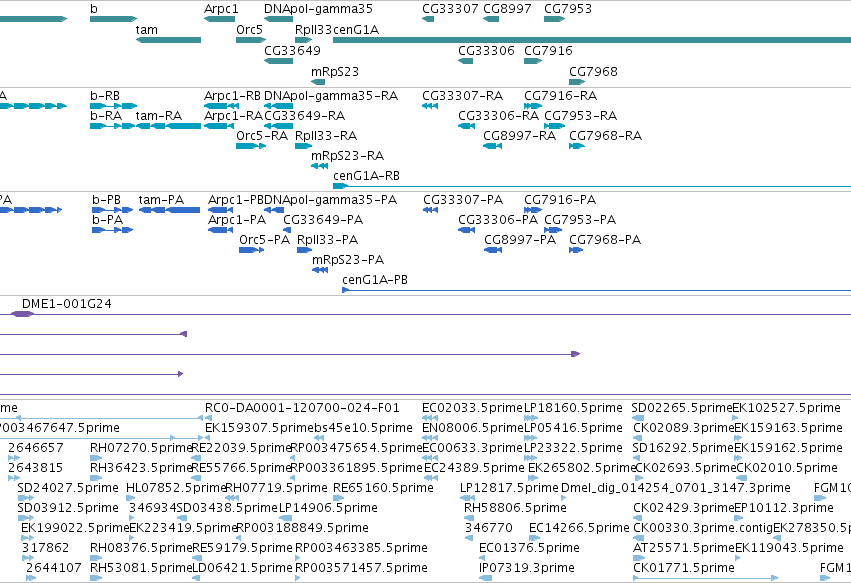
Task: Select the cenG1A gene label
Action: pyautogui.click(x=356, y=30)
